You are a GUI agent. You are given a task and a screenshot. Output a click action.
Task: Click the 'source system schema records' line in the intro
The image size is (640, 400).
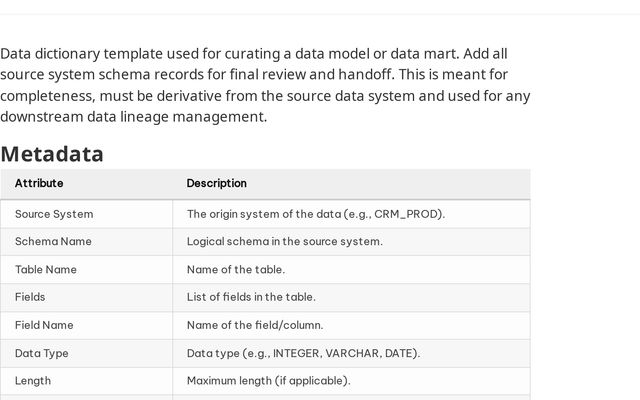pos(254,75)
